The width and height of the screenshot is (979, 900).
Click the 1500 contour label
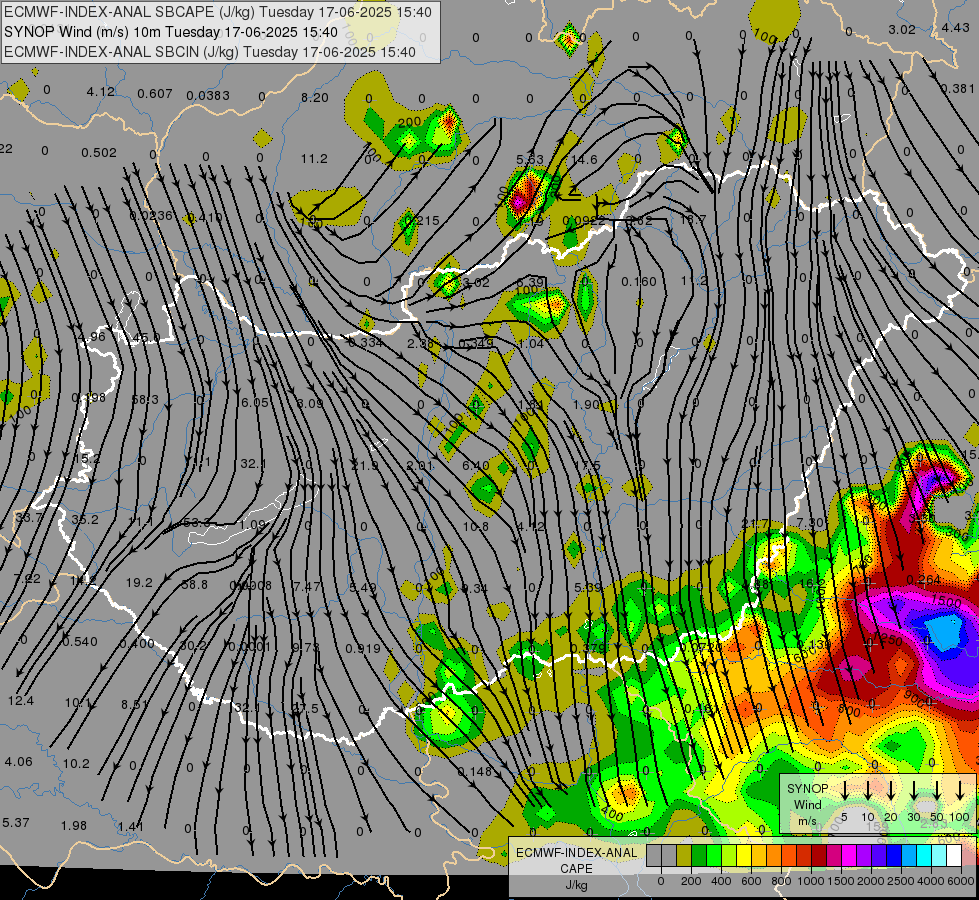[x=946, y=601]
